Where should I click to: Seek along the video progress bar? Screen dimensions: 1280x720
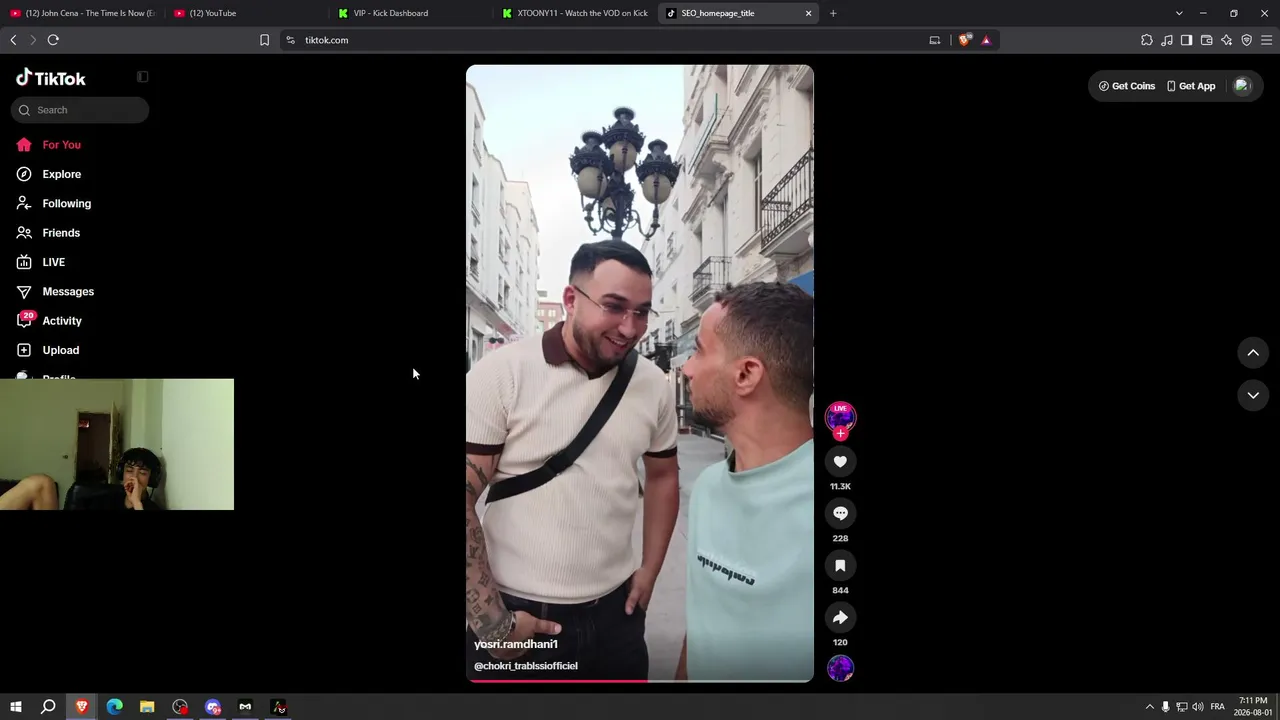[640, 681]
